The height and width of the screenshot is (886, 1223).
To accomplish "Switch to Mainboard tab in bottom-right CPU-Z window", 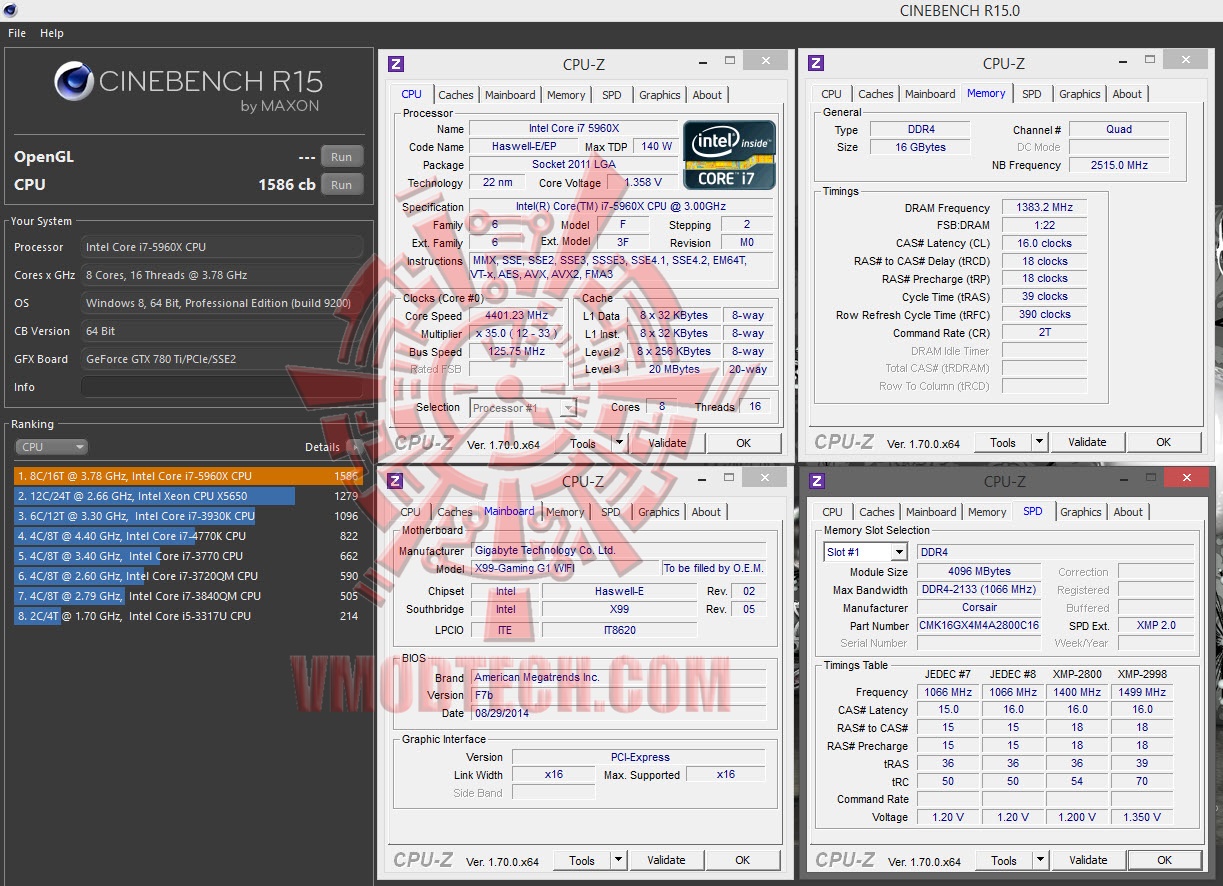I will point(931,512).
